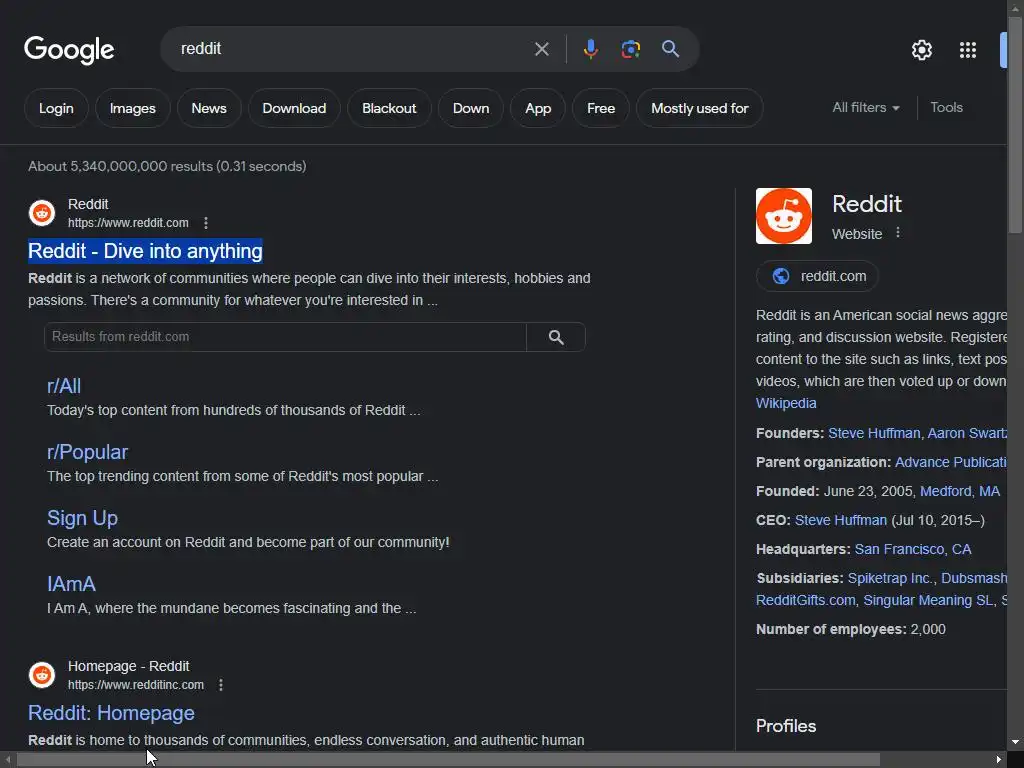Open Medford, MA link

(x=960, y=491)
